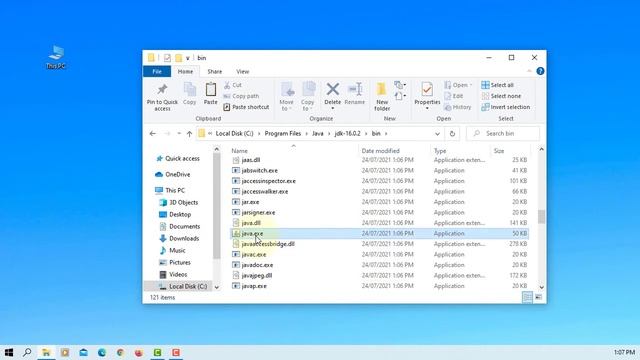Toggle Properties checkmark in quick access toolbar
640x360 pixels.
(167, 58)
